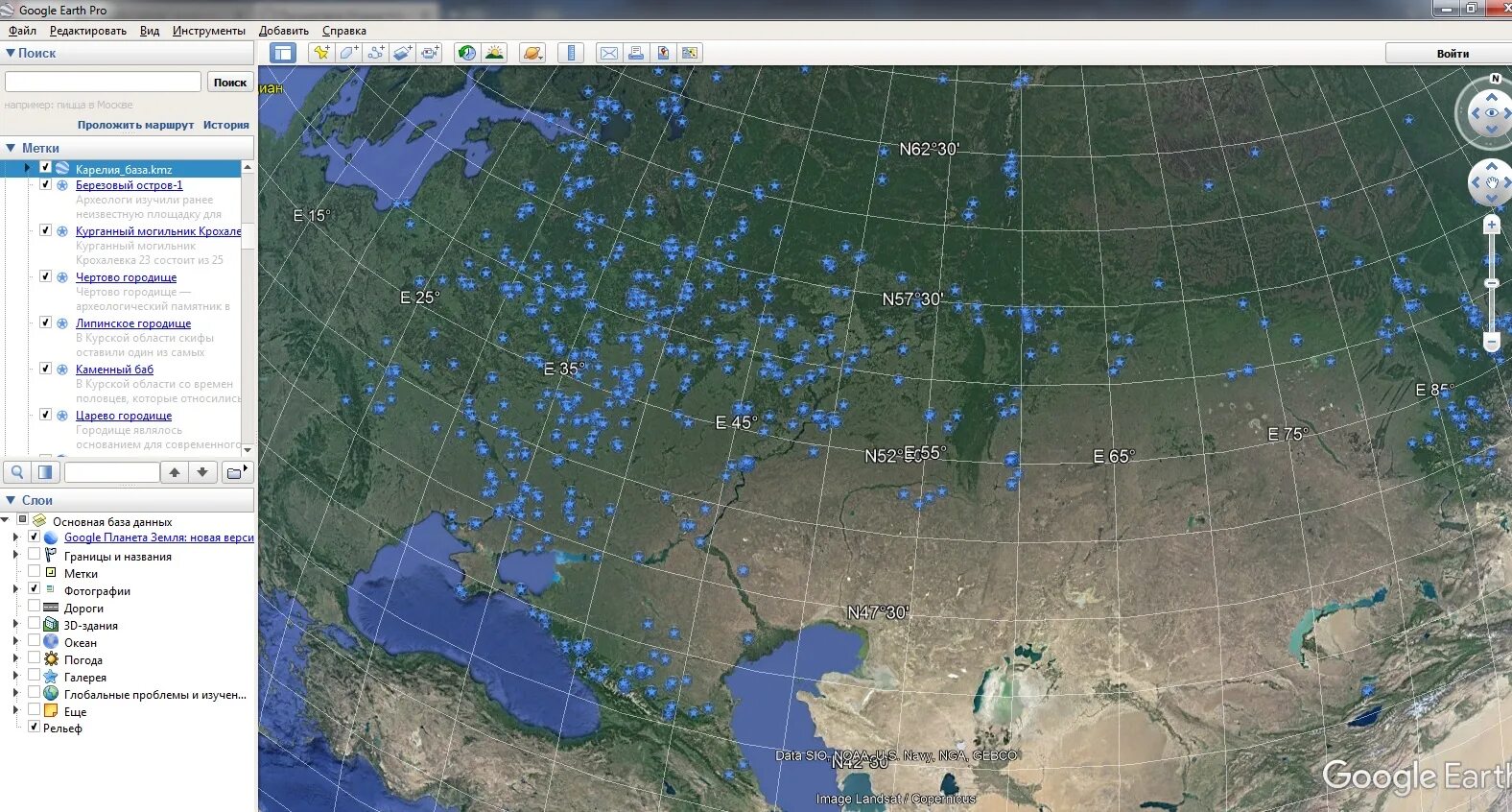Click the opacity adjust icon below places list

(x=45, y=471)
